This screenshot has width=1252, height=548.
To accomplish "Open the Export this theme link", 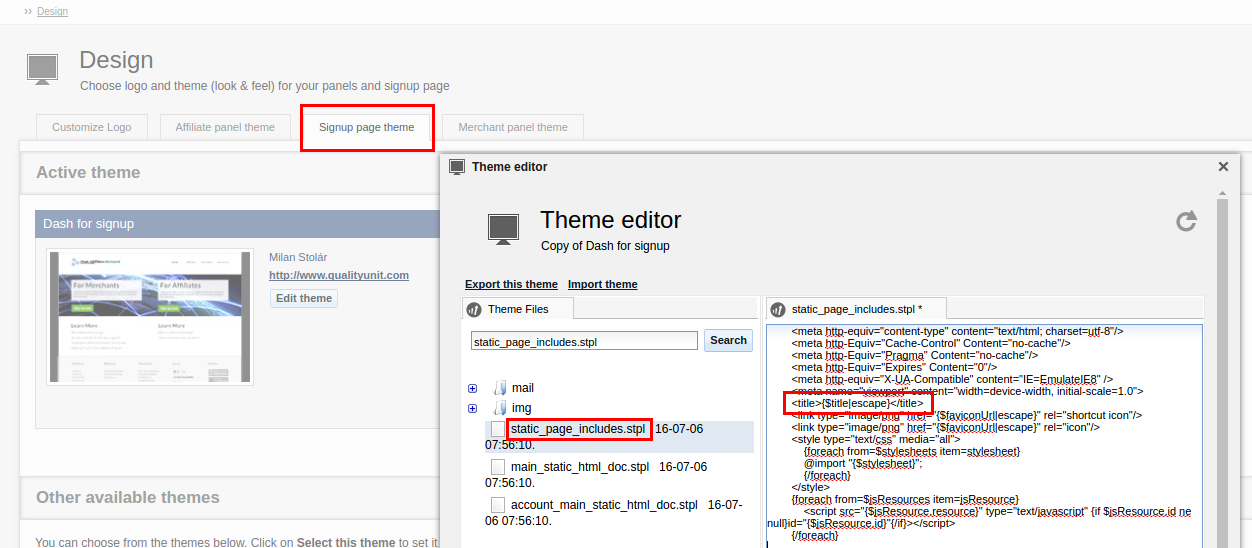I will pos(511,284).
